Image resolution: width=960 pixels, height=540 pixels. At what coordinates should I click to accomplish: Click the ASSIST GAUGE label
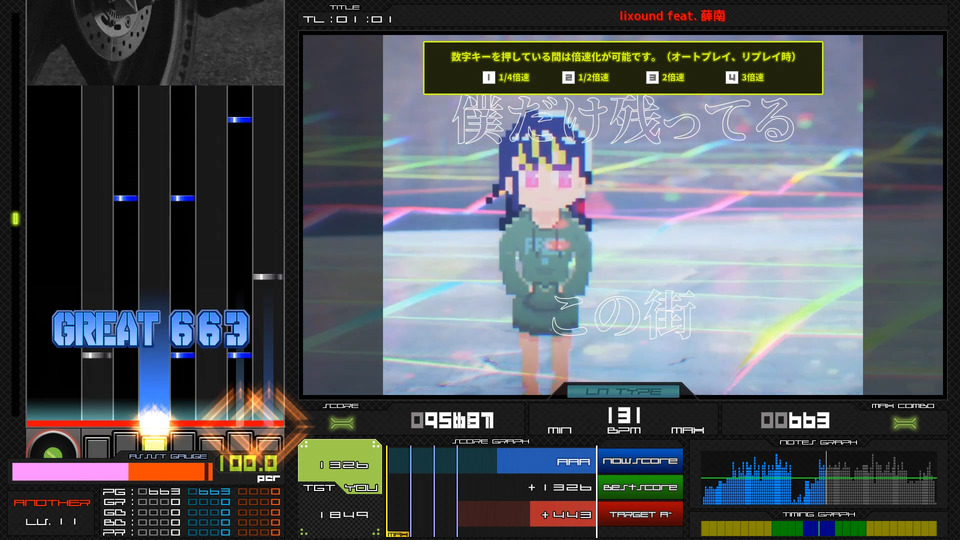coord(168,457)
